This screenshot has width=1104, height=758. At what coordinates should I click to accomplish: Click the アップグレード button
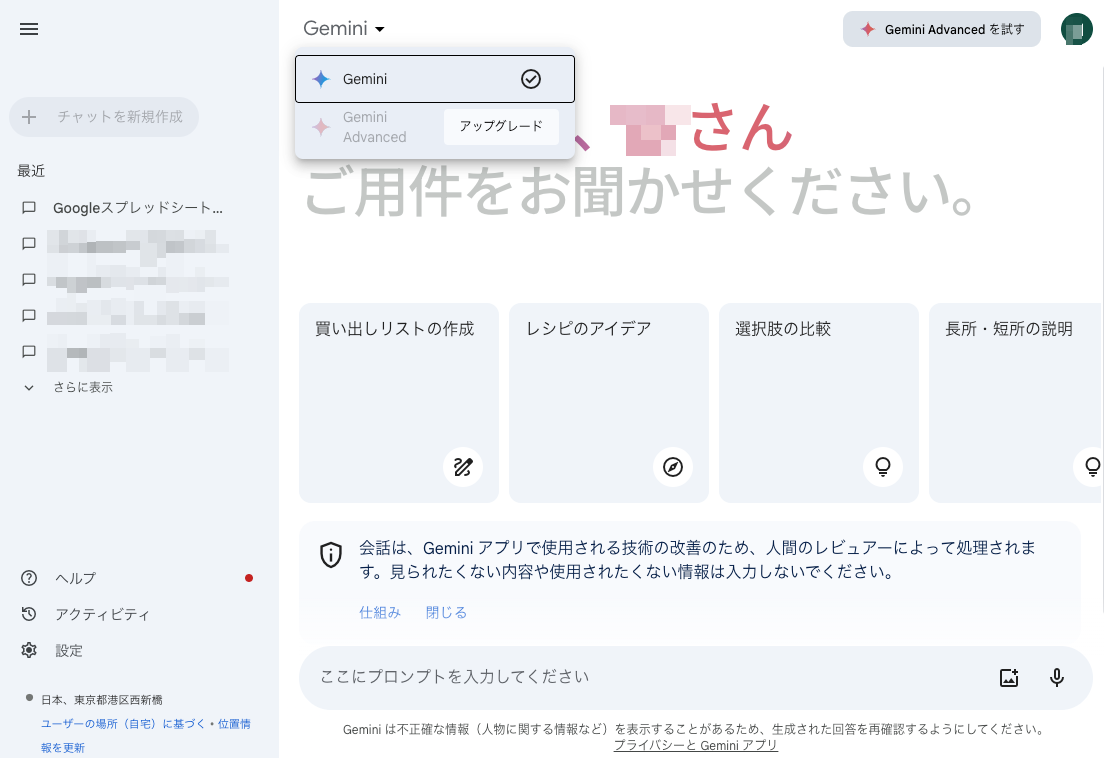click(501, 127)
